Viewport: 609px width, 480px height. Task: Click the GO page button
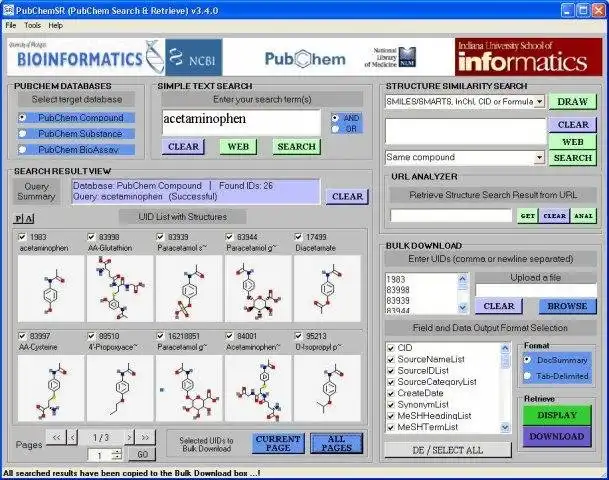pyautogui.click(x=142, y=454)
